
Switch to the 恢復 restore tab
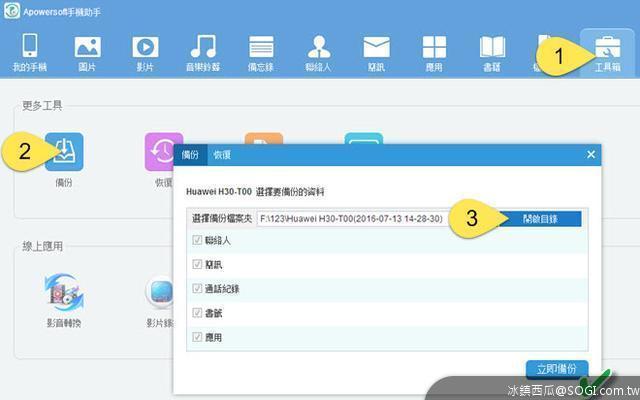(x=222, y=155)
